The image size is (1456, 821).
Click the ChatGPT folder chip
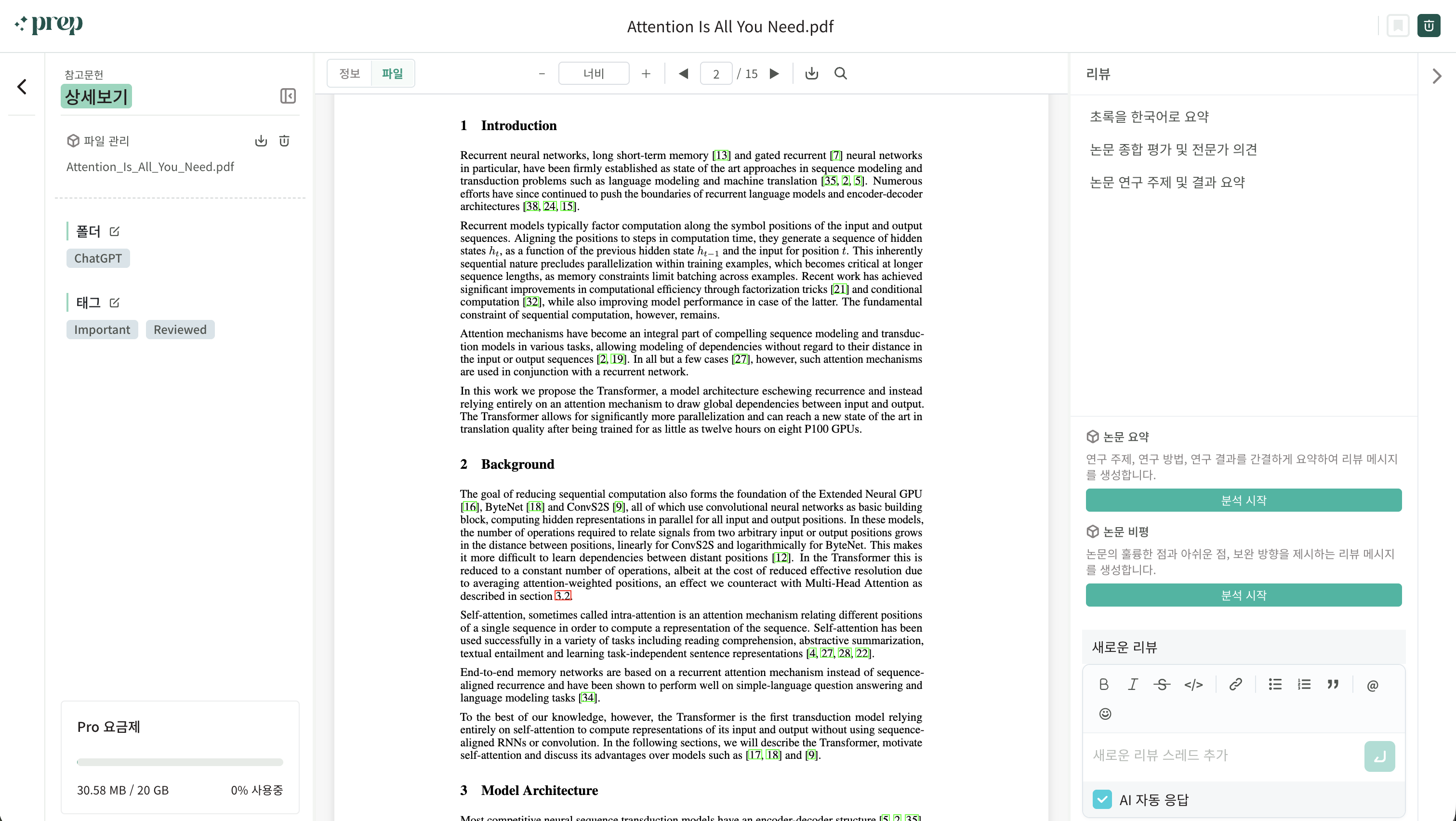pos(98,258)
